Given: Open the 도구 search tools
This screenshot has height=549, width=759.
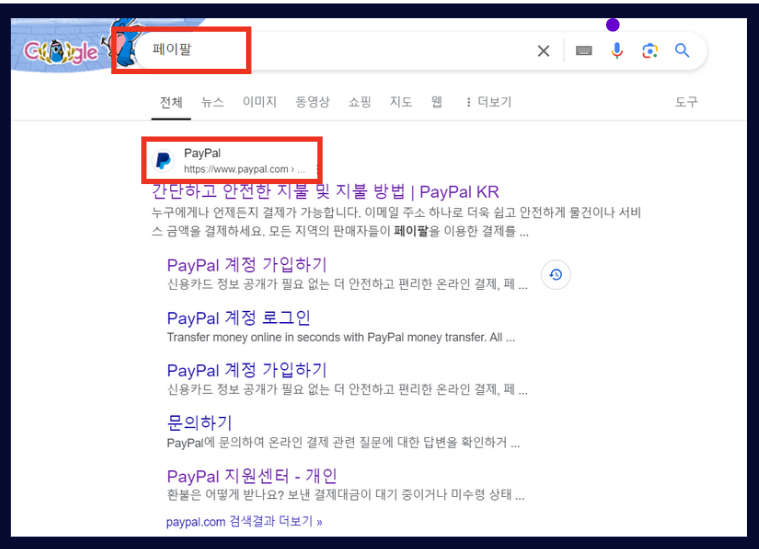Looking at the screenshot, I should (686, 102).
